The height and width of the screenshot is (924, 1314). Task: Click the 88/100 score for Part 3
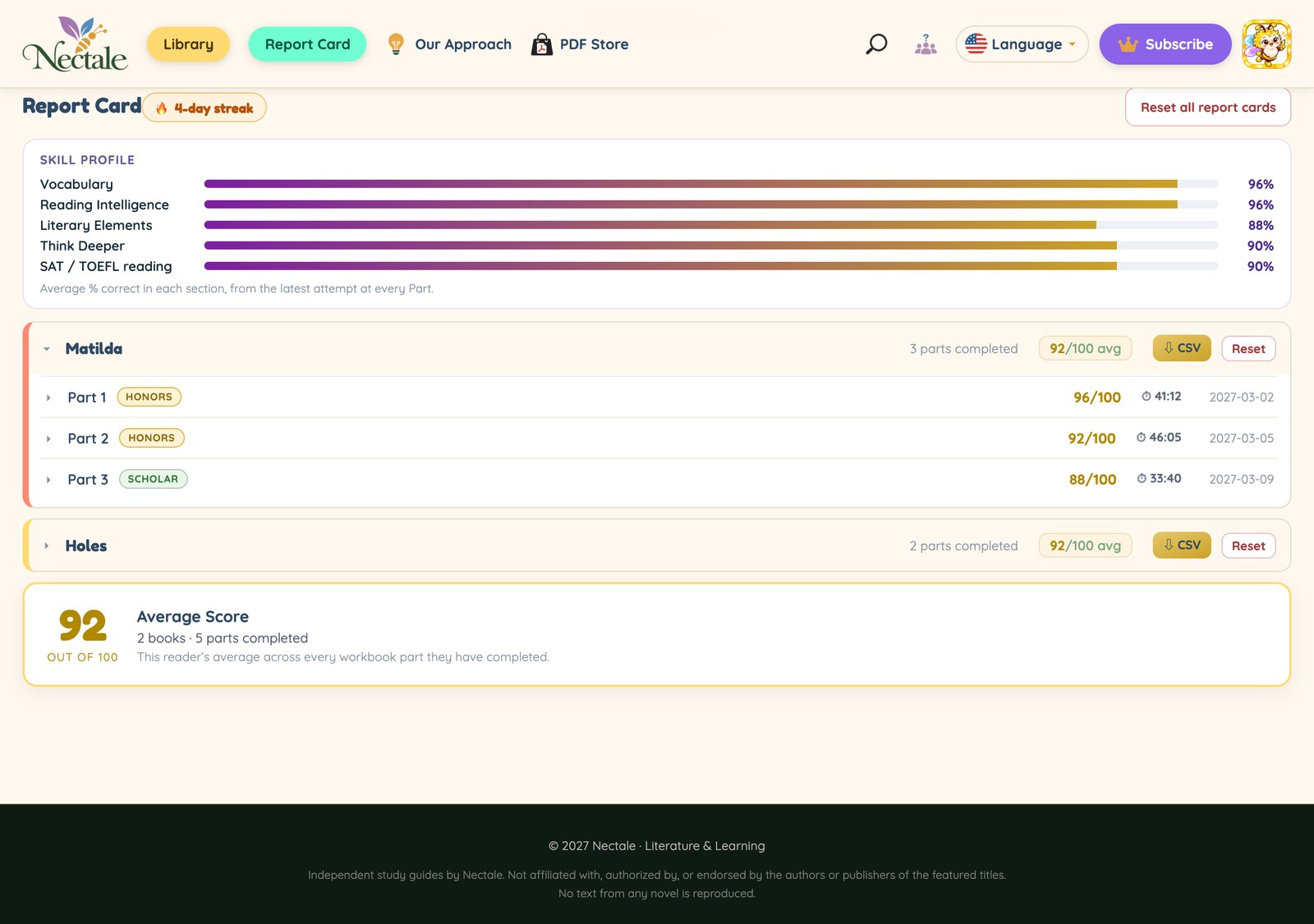pos(1092,480)
